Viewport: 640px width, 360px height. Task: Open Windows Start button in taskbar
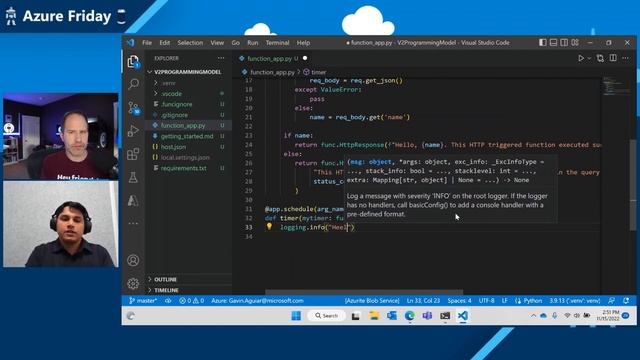pos(296,316)
